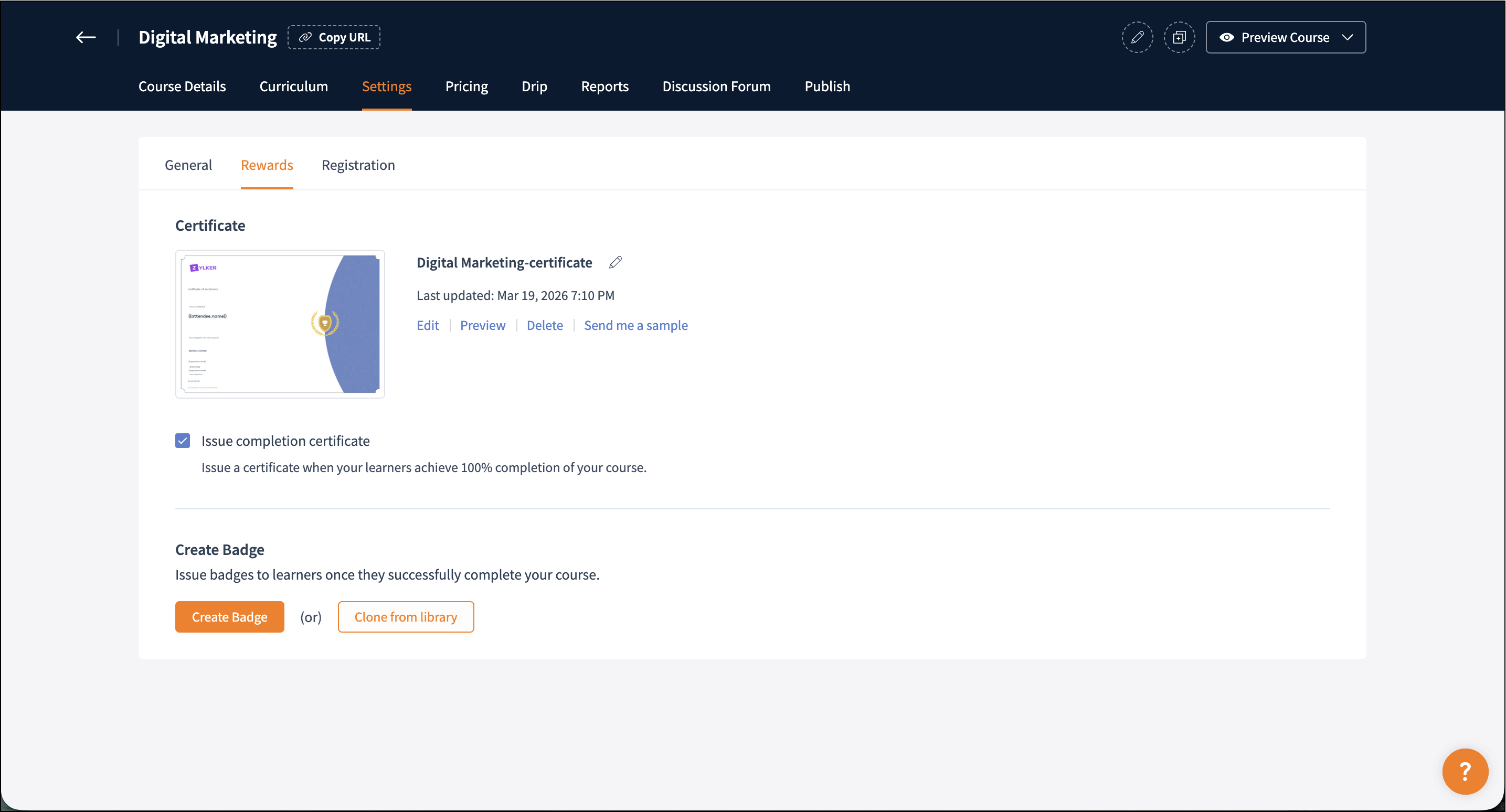Open the Curriculum tab
This screenshot has width=1506, height=812.
pos(293,87)
